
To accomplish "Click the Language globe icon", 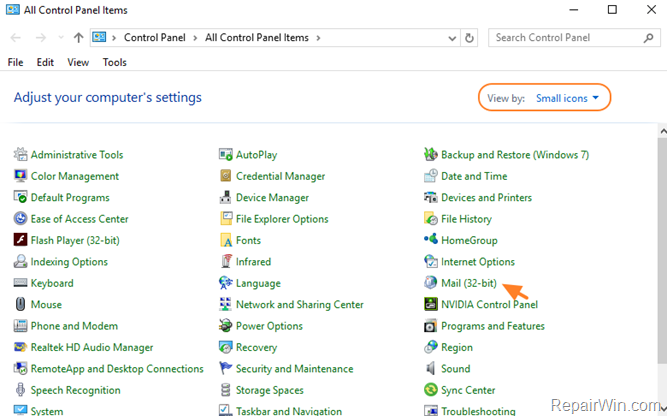I will coord(225,283).
